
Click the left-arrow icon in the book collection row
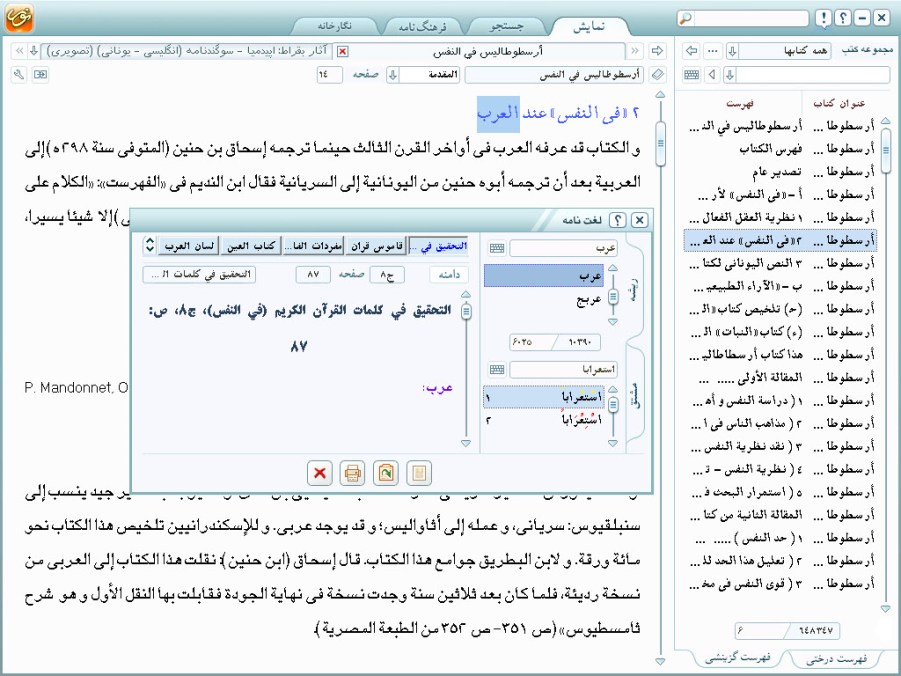692,51
